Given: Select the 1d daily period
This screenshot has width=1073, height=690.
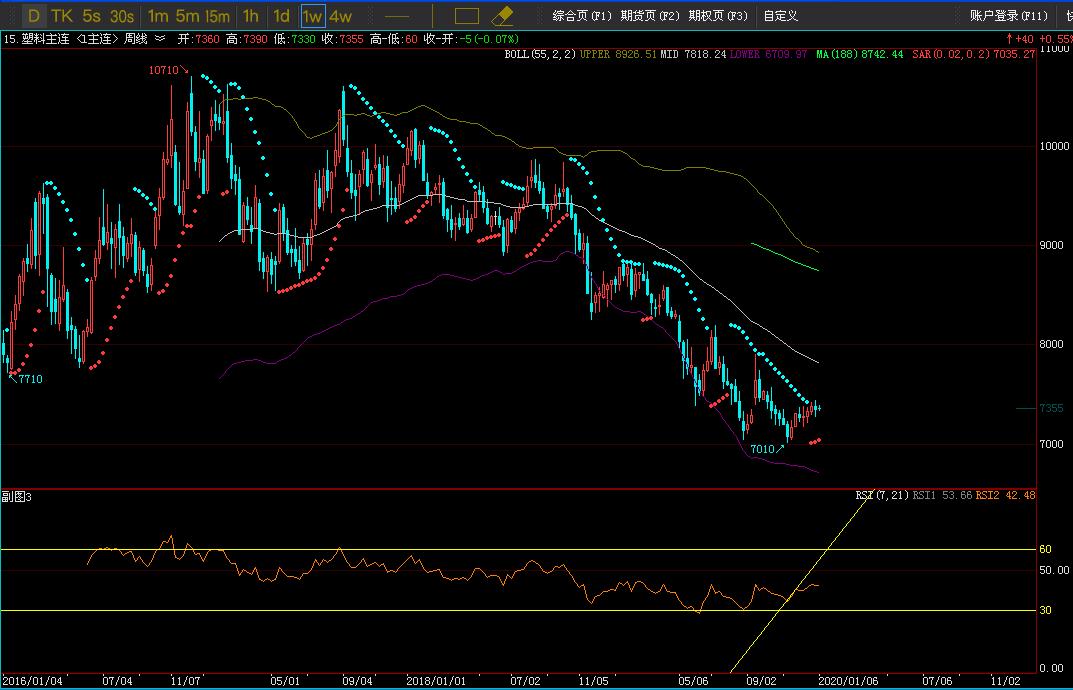Looking at the screenshot, I should pyautogui.click(x=281, y=16).
